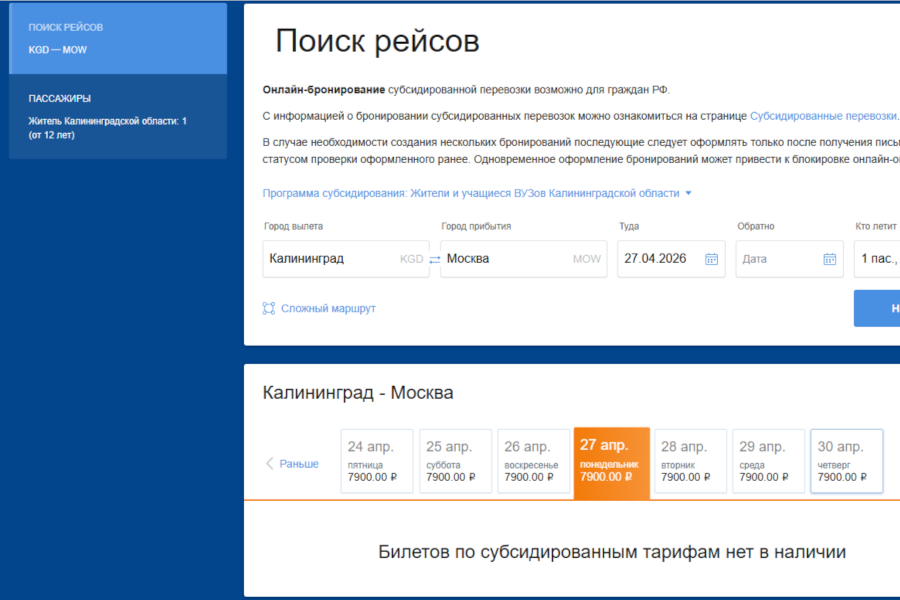The height and width of the screenshot is (600, 900).
Task: Click the arrival city field Москва
Action: [505, 259]
